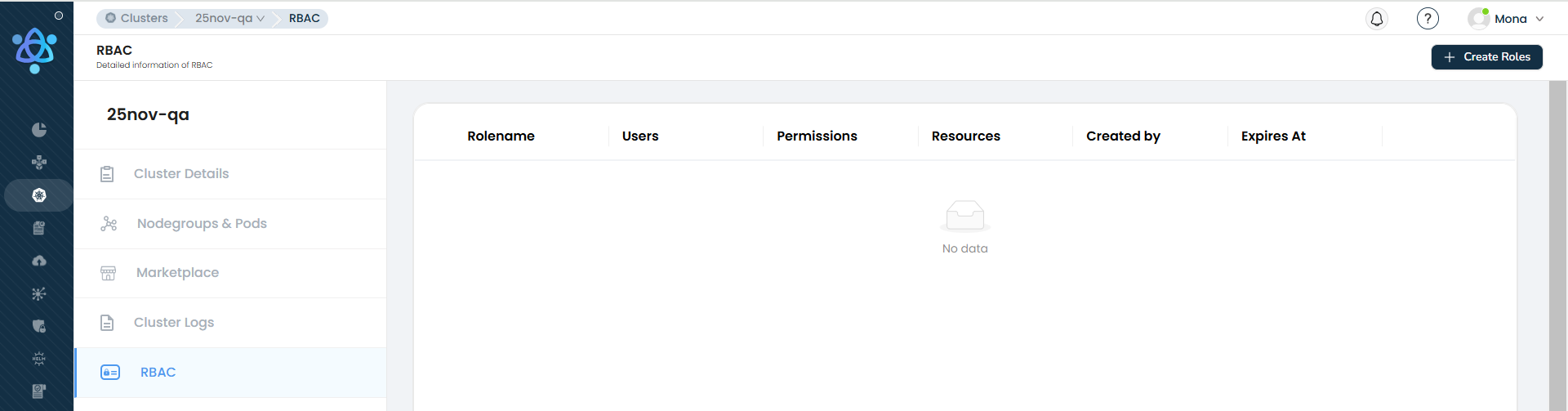This screenshot has width=1568, height=411.
Task: Click the small circle toggle above logo
Action: pos(59,16)
